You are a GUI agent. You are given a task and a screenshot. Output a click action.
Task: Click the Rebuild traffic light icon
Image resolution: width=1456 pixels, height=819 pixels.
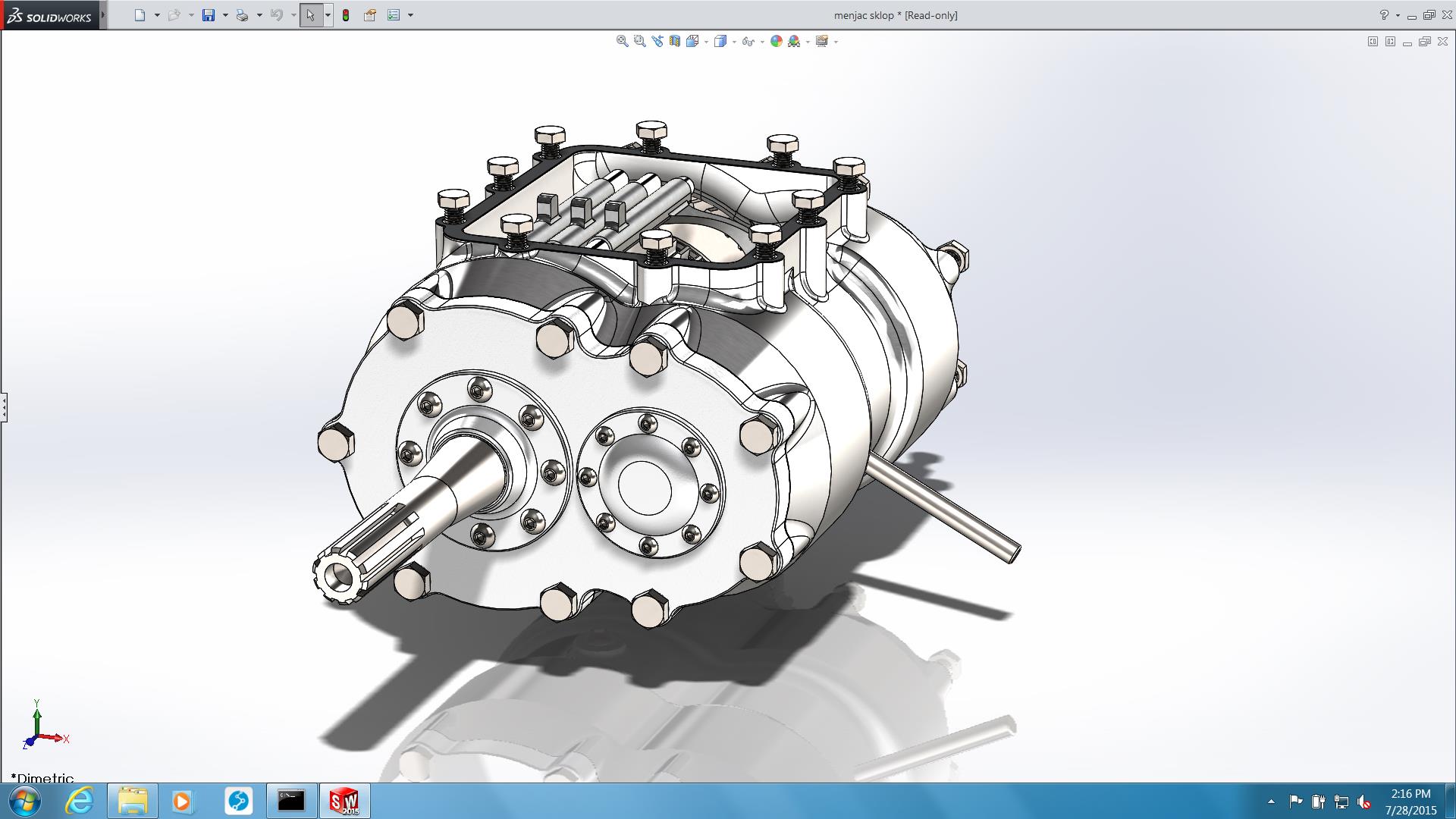pos(346,15)
